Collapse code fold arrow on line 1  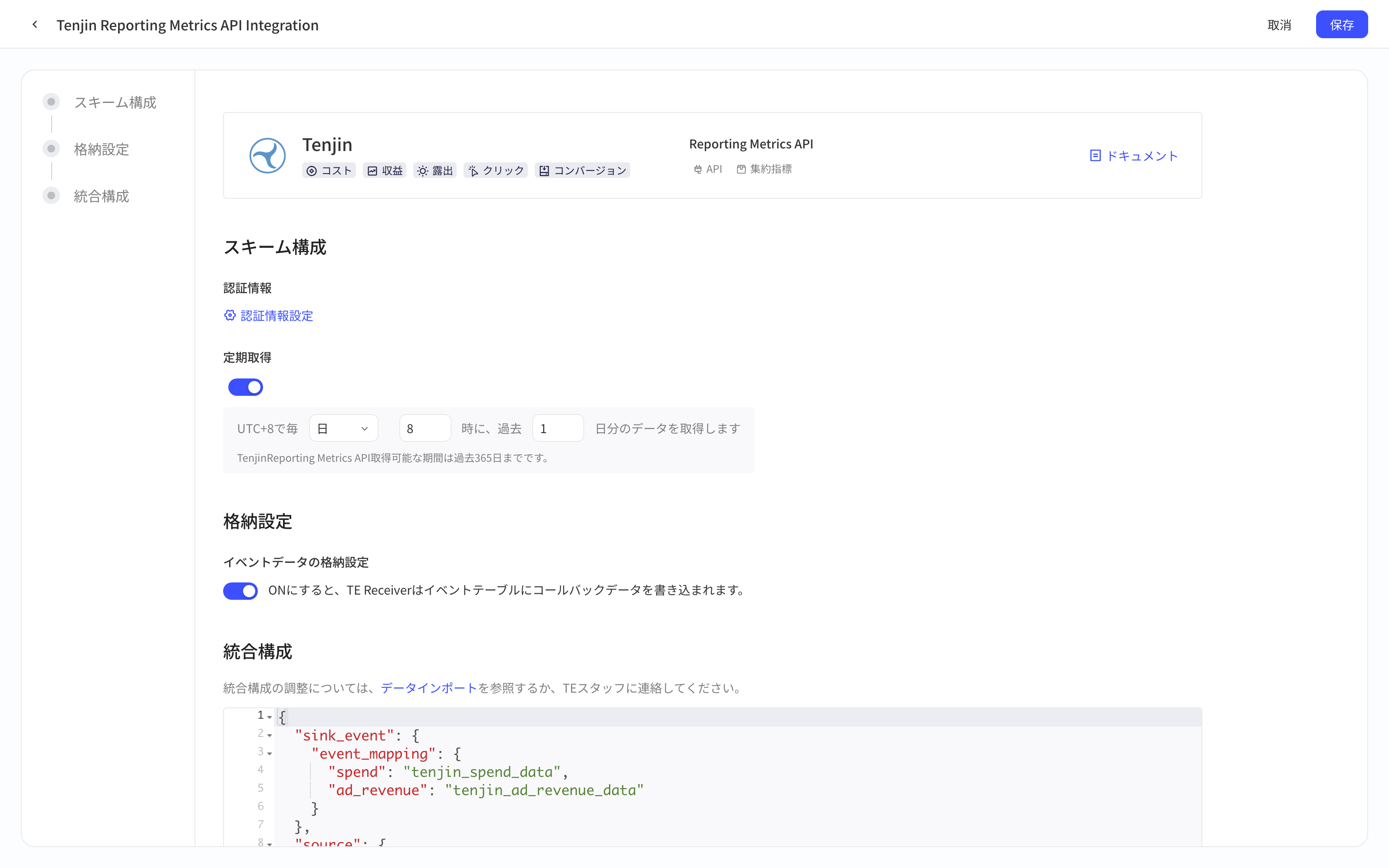[x=269, y=717]
